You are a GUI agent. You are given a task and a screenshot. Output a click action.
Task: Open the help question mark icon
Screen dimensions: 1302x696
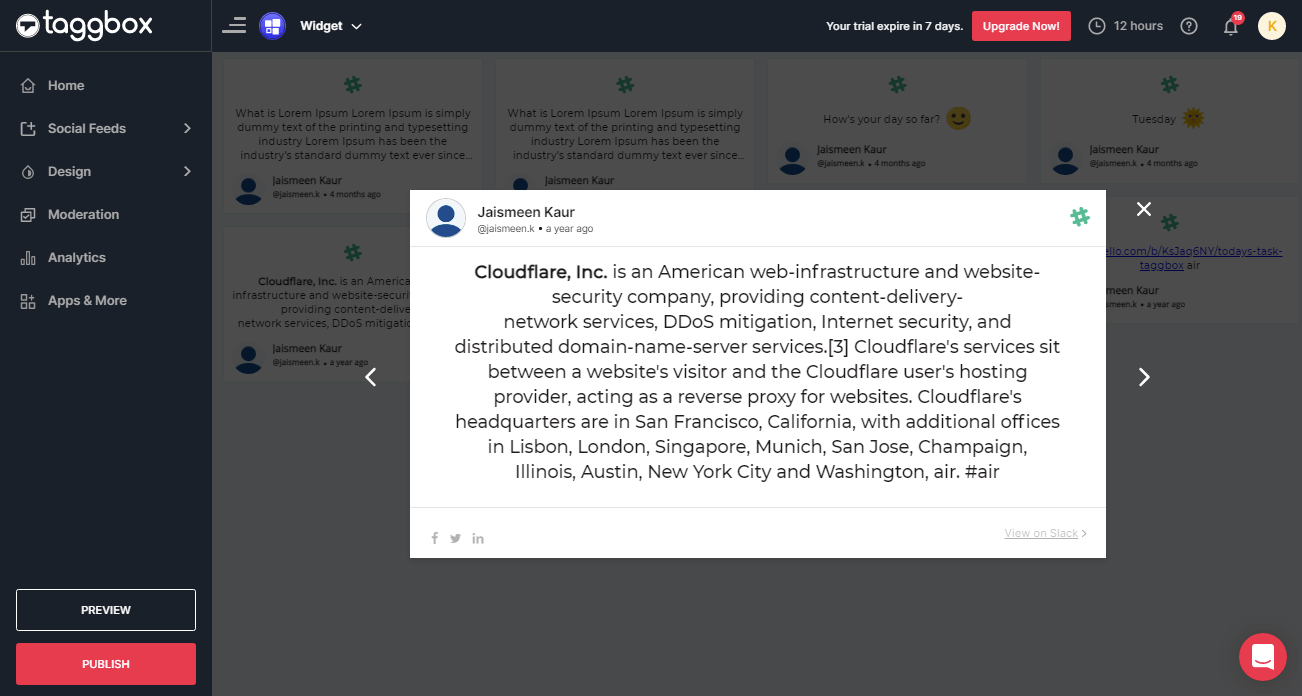(x=1189, y=26)
